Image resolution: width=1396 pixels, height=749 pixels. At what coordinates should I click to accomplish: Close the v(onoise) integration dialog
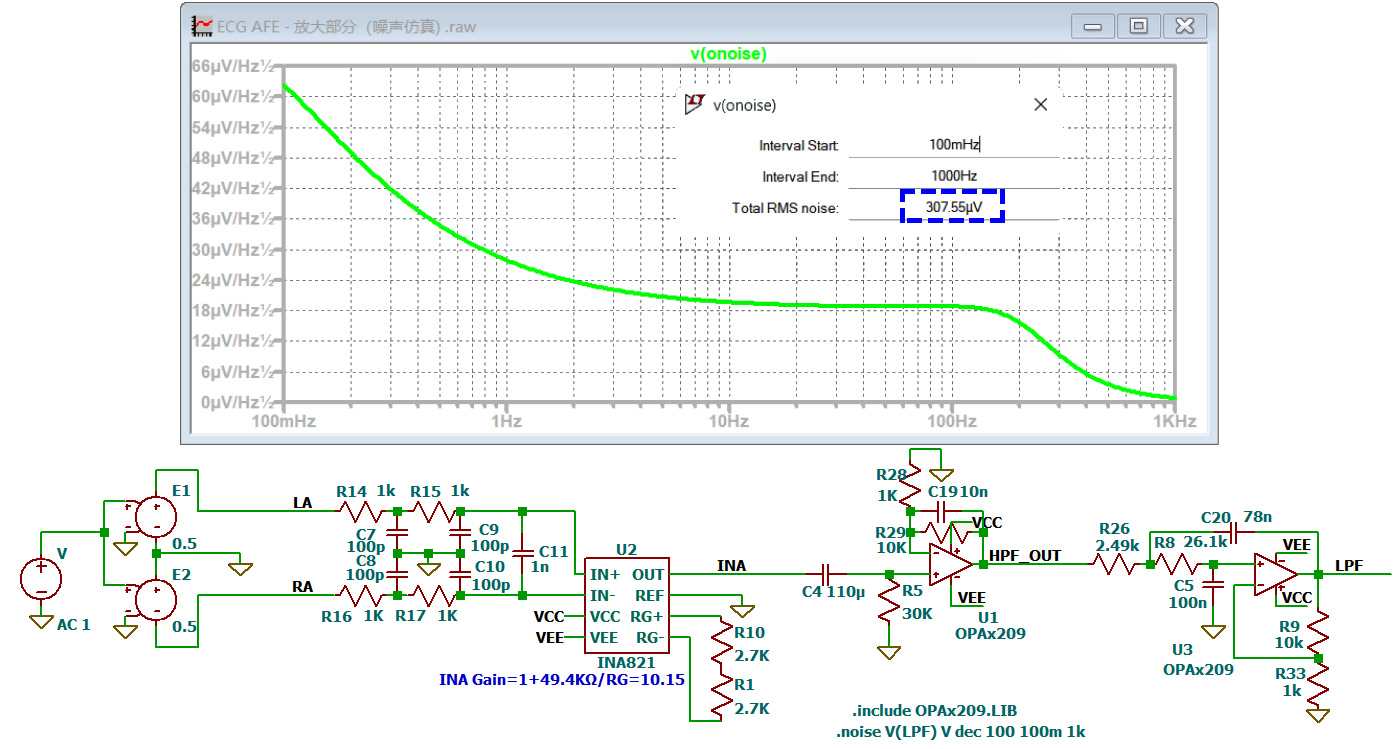click(x=1040, y=104)
